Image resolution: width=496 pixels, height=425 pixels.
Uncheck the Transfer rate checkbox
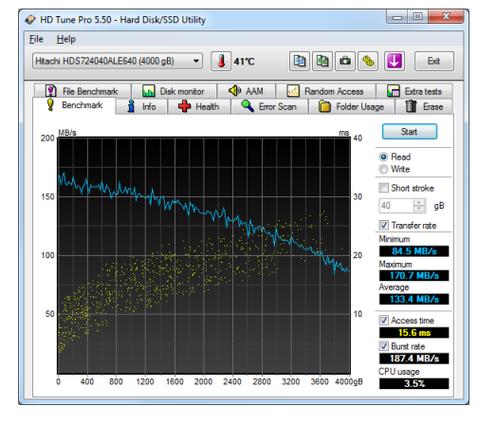pos(384,225)
